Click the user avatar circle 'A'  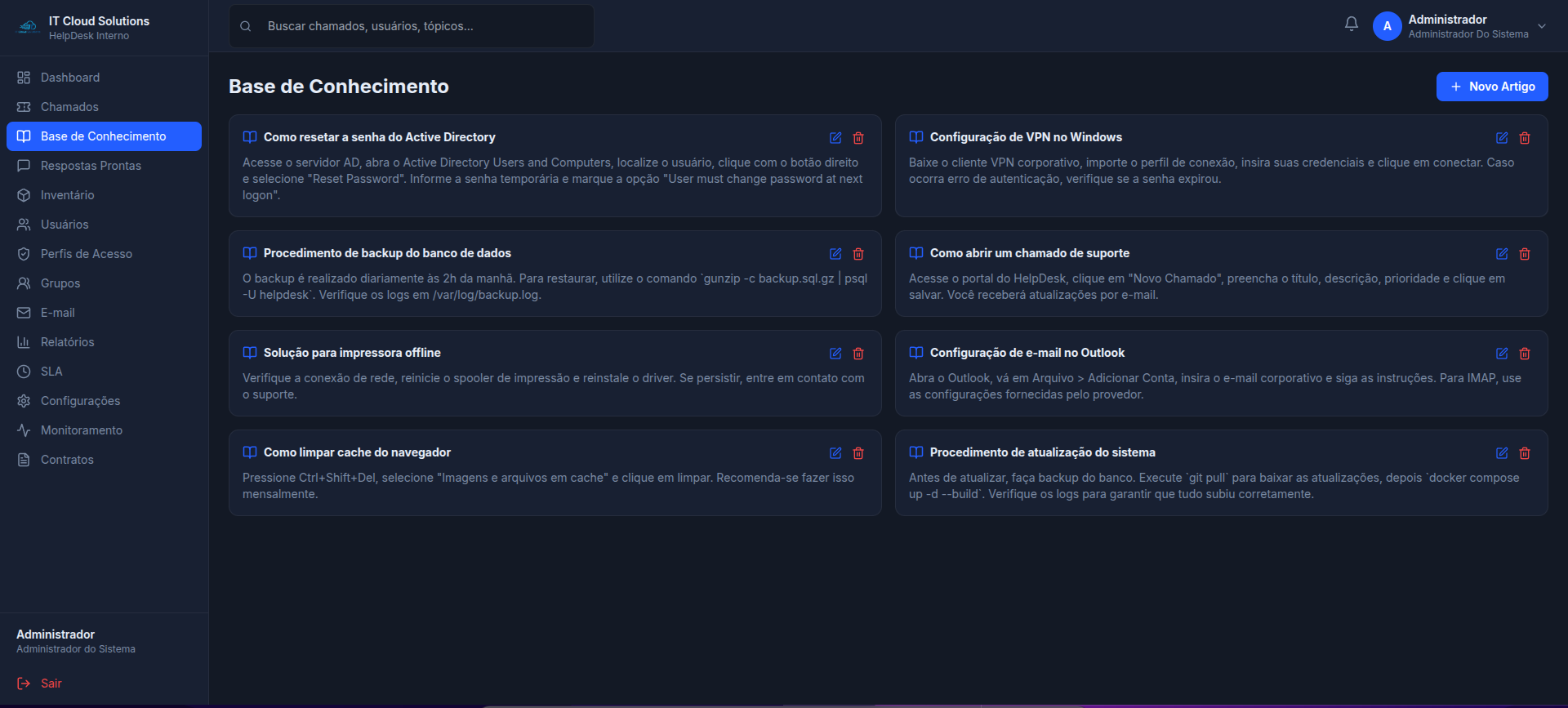coord(1388,26)
